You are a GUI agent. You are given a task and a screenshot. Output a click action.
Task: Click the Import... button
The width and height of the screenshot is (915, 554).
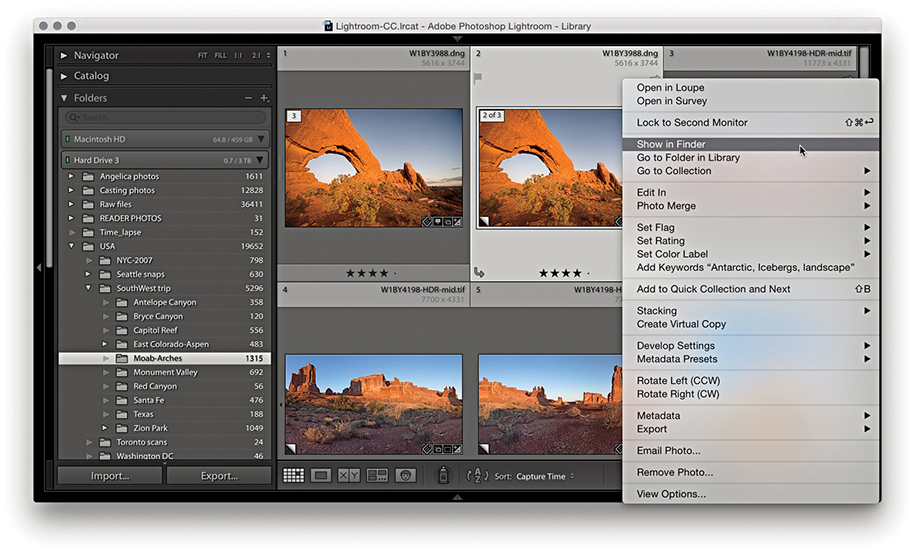(x=110, y=476)
